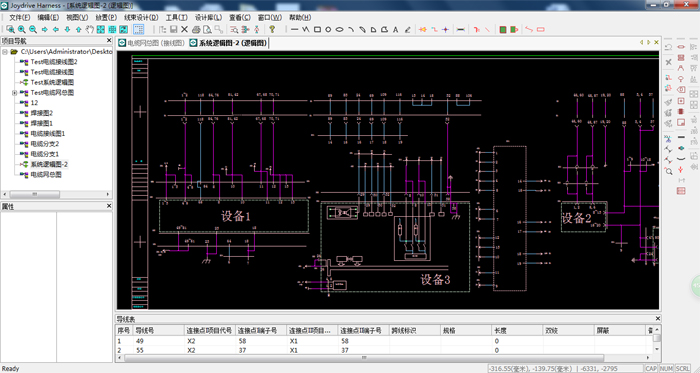Viewport: 700px width, 373px height.
Task: Click the tab scroll right arrow
Action: pyautogui.click(x=649, y=42)
